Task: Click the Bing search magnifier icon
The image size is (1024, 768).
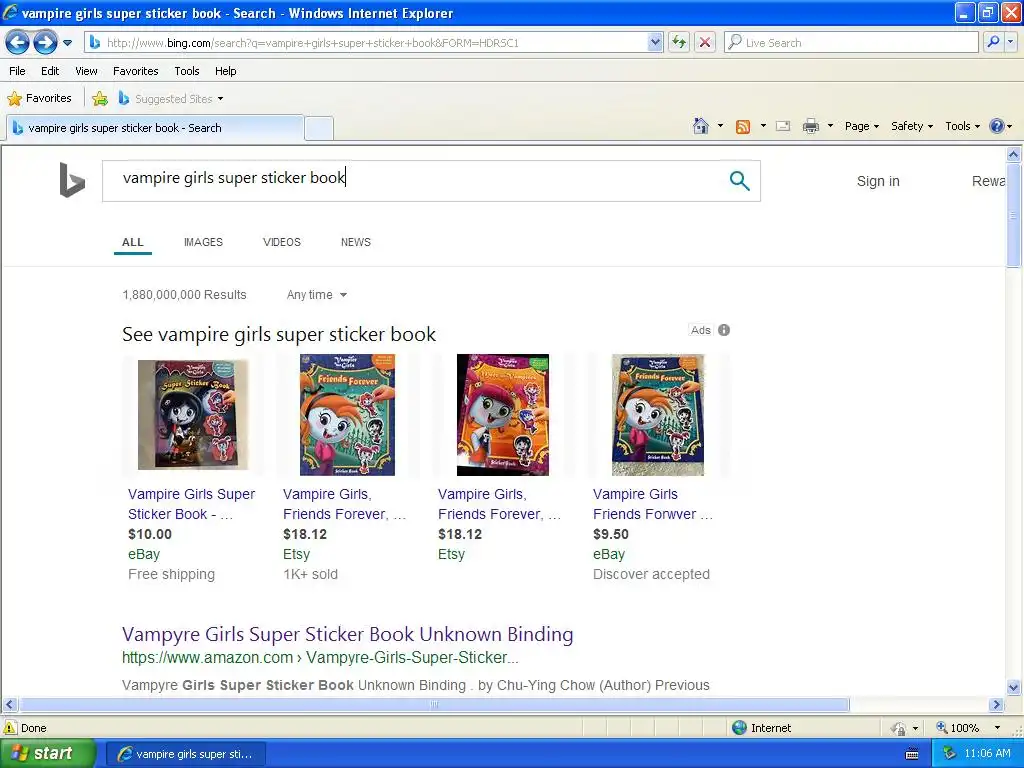Action: coord(739,180)
